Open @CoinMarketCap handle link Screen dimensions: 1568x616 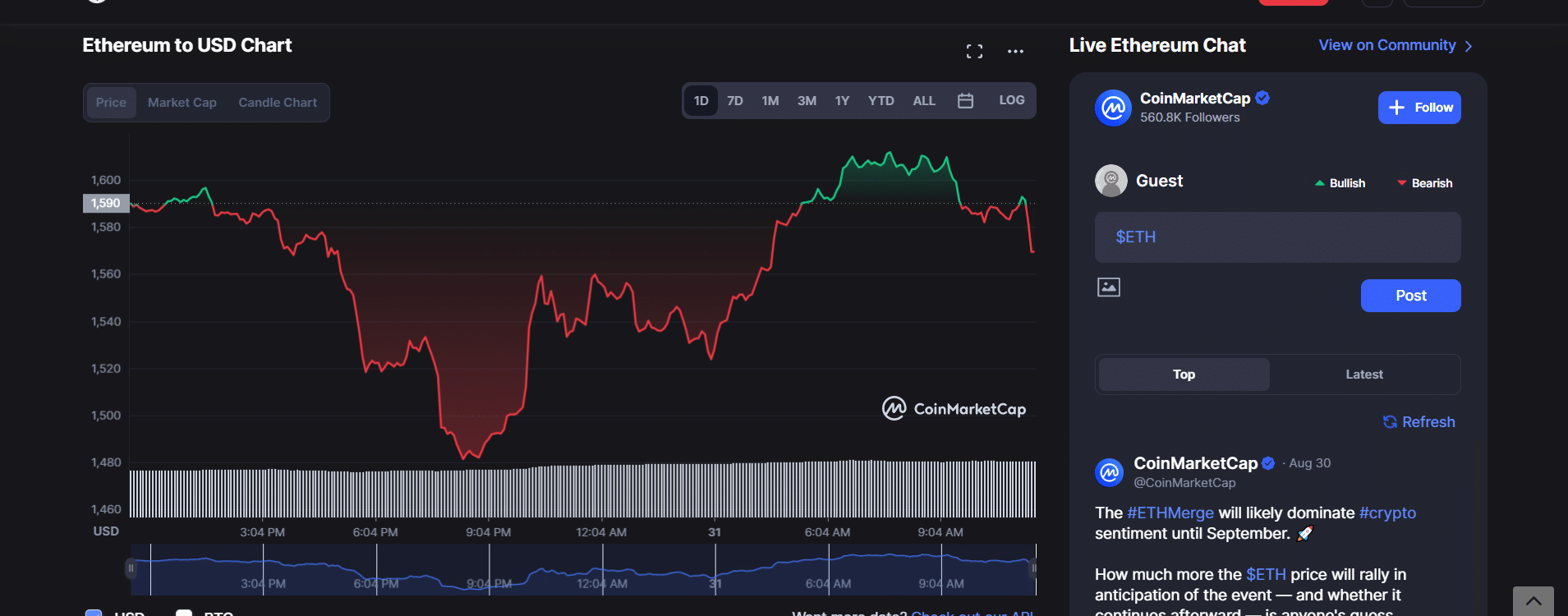pyautogui.click(x=1184, y=483)
